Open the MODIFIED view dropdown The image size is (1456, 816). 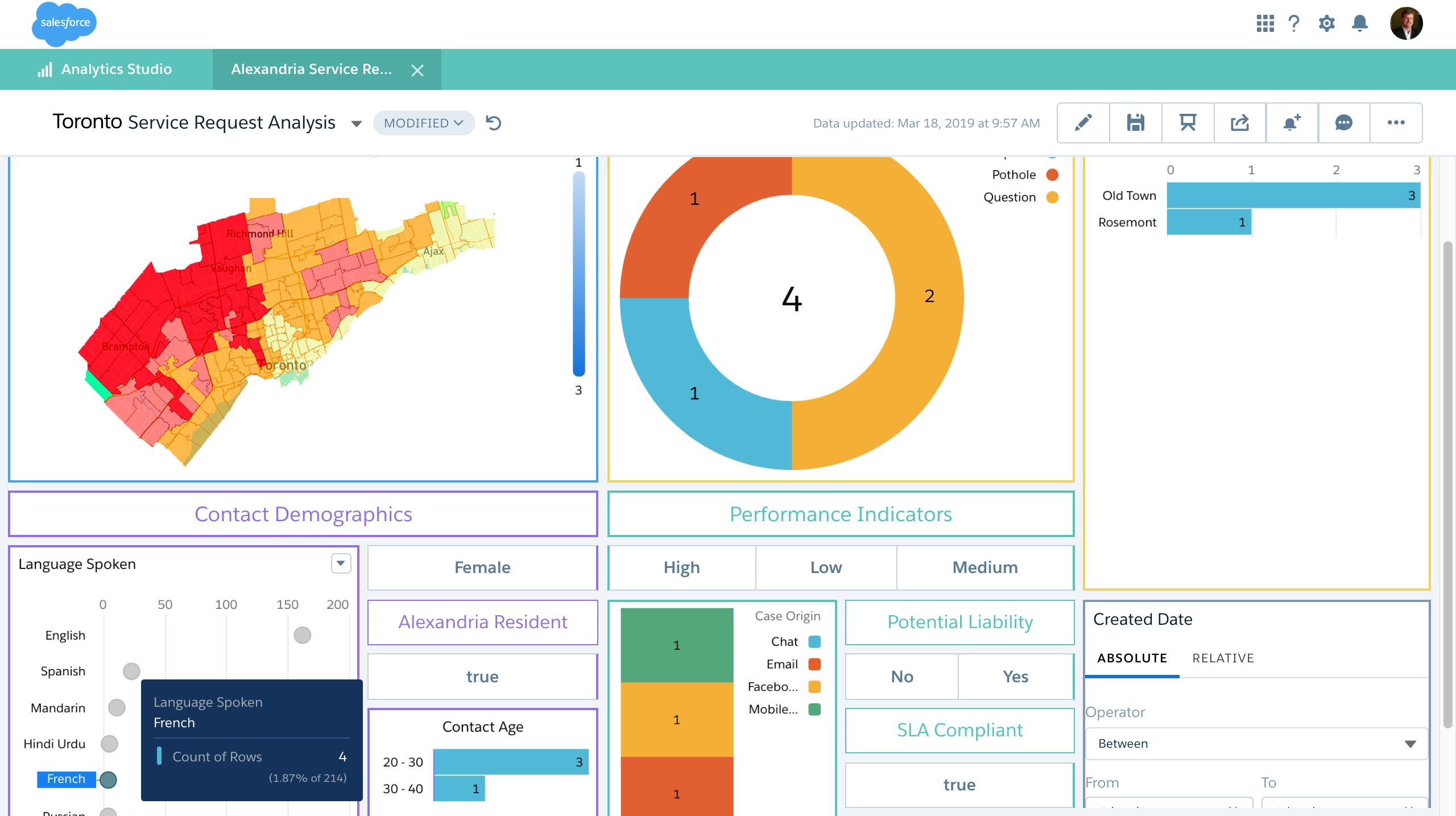[x=424, y=123]
